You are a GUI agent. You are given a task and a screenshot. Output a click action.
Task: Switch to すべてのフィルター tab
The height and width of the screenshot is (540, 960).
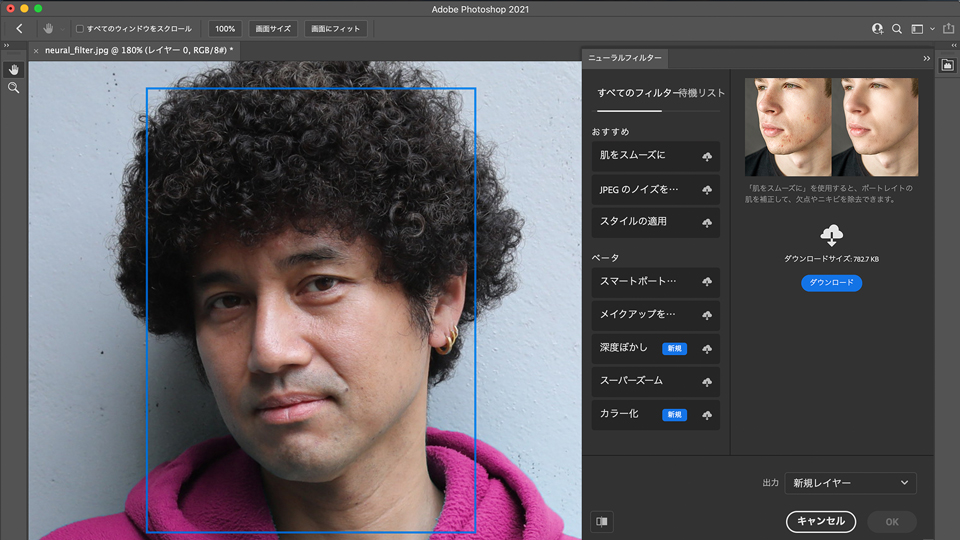pos(629,93)
